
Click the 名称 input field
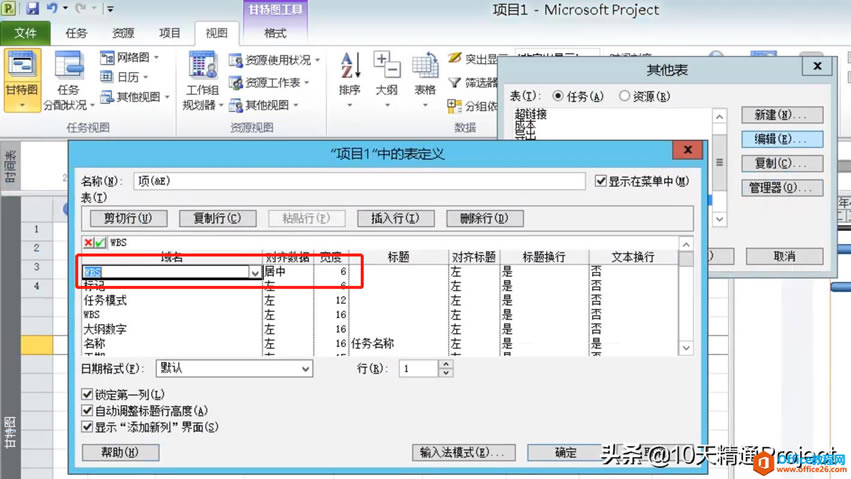pyautogui.click(x=359, y=181)
